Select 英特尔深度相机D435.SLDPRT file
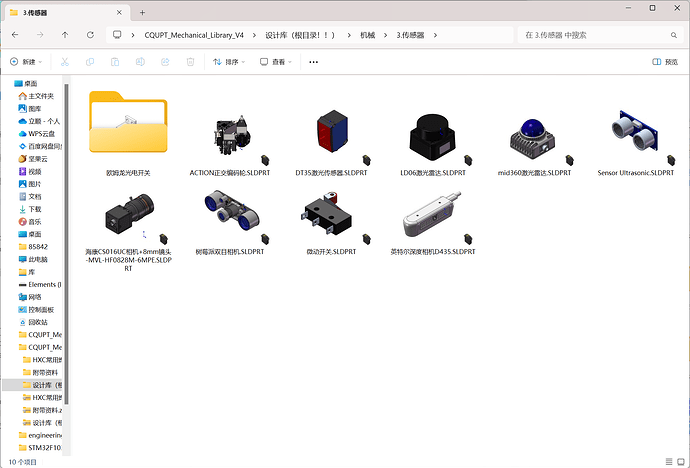 coord(433,222)
